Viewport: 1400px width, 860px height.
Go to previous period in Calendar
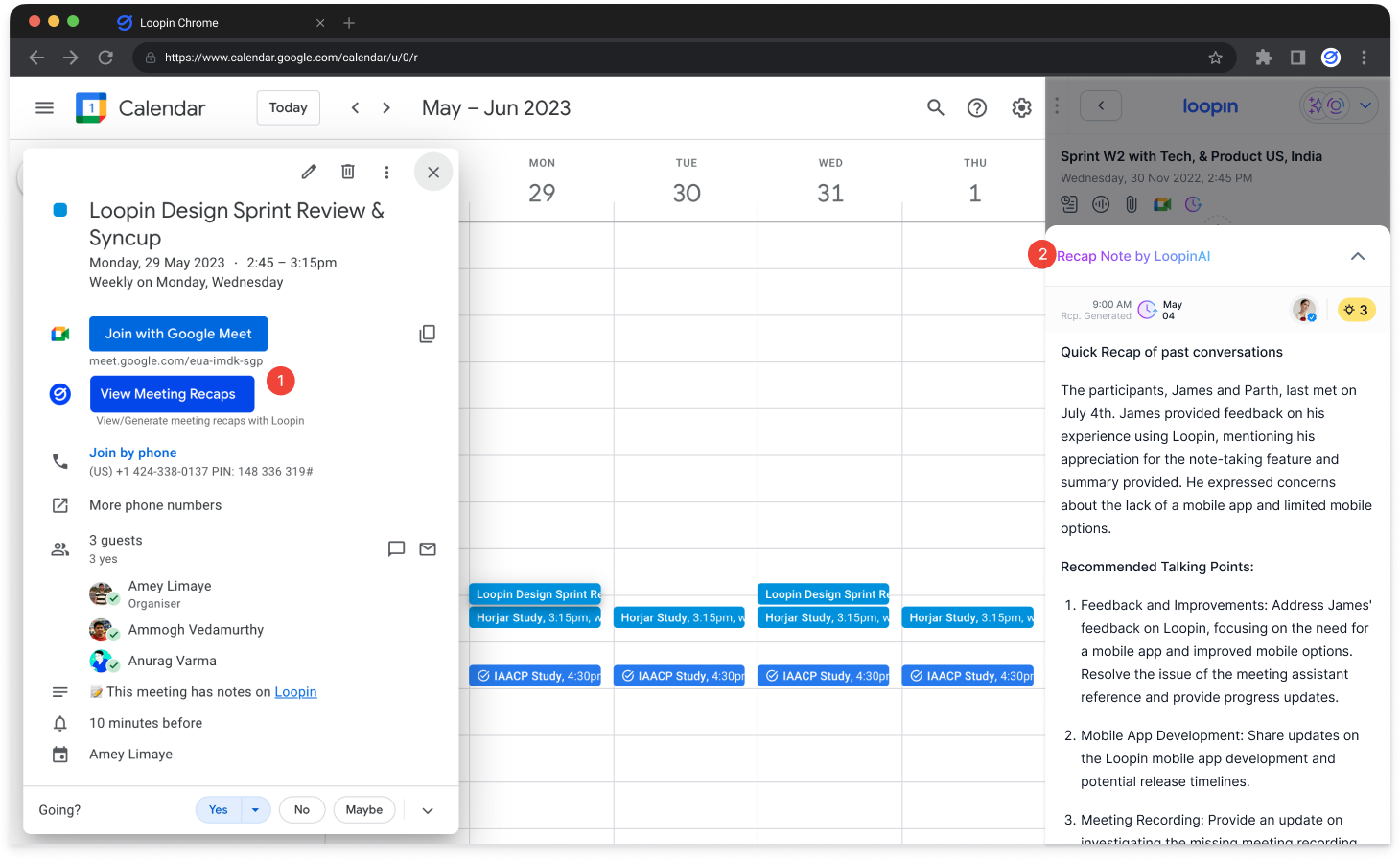pos(355,108)
